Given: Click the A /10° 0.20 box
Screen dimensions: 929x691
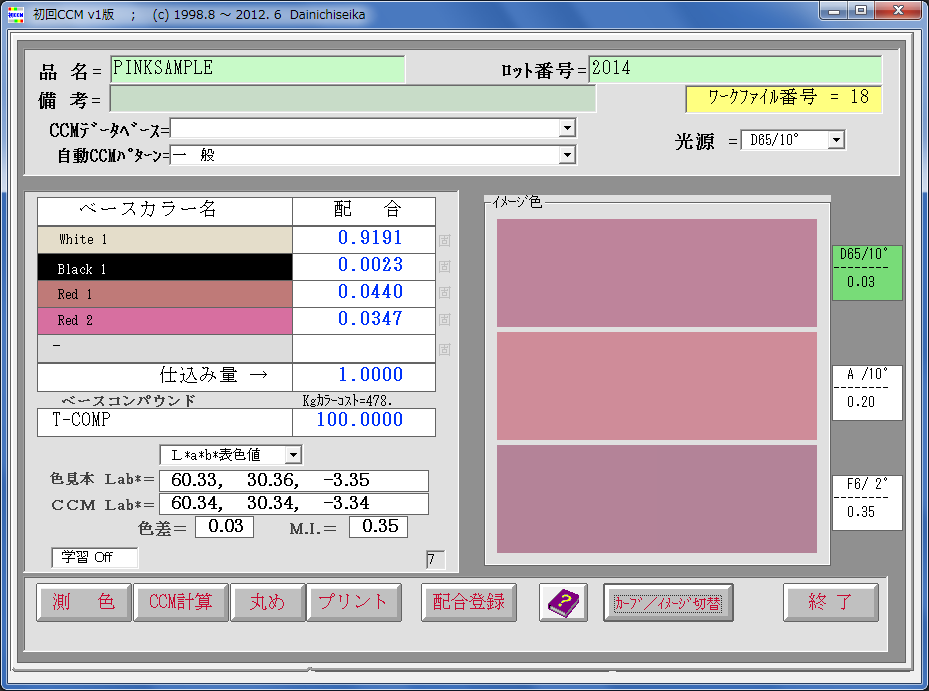Looking at the screenshot, I should (867, 393).
